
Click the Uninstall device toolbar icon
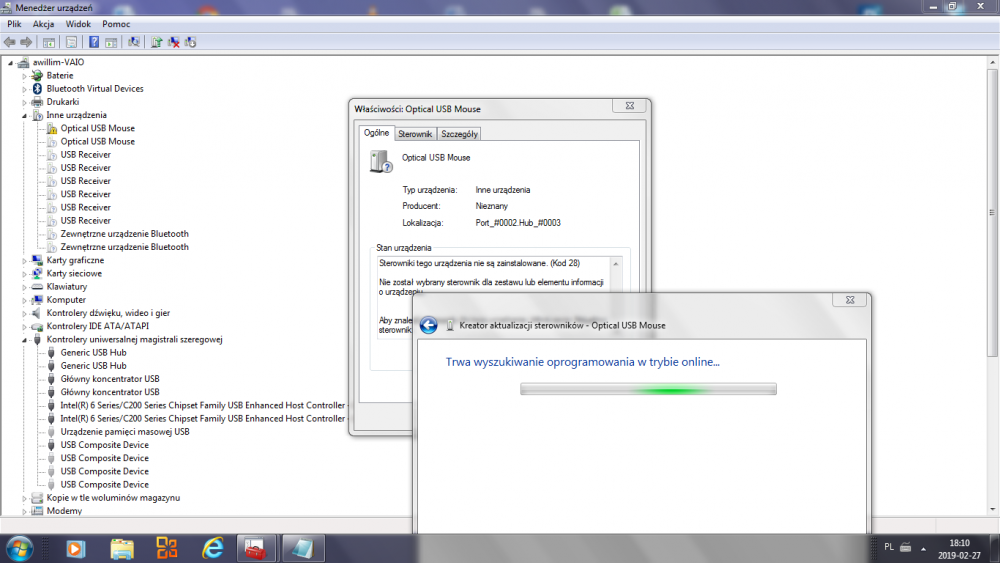[173, 42]
